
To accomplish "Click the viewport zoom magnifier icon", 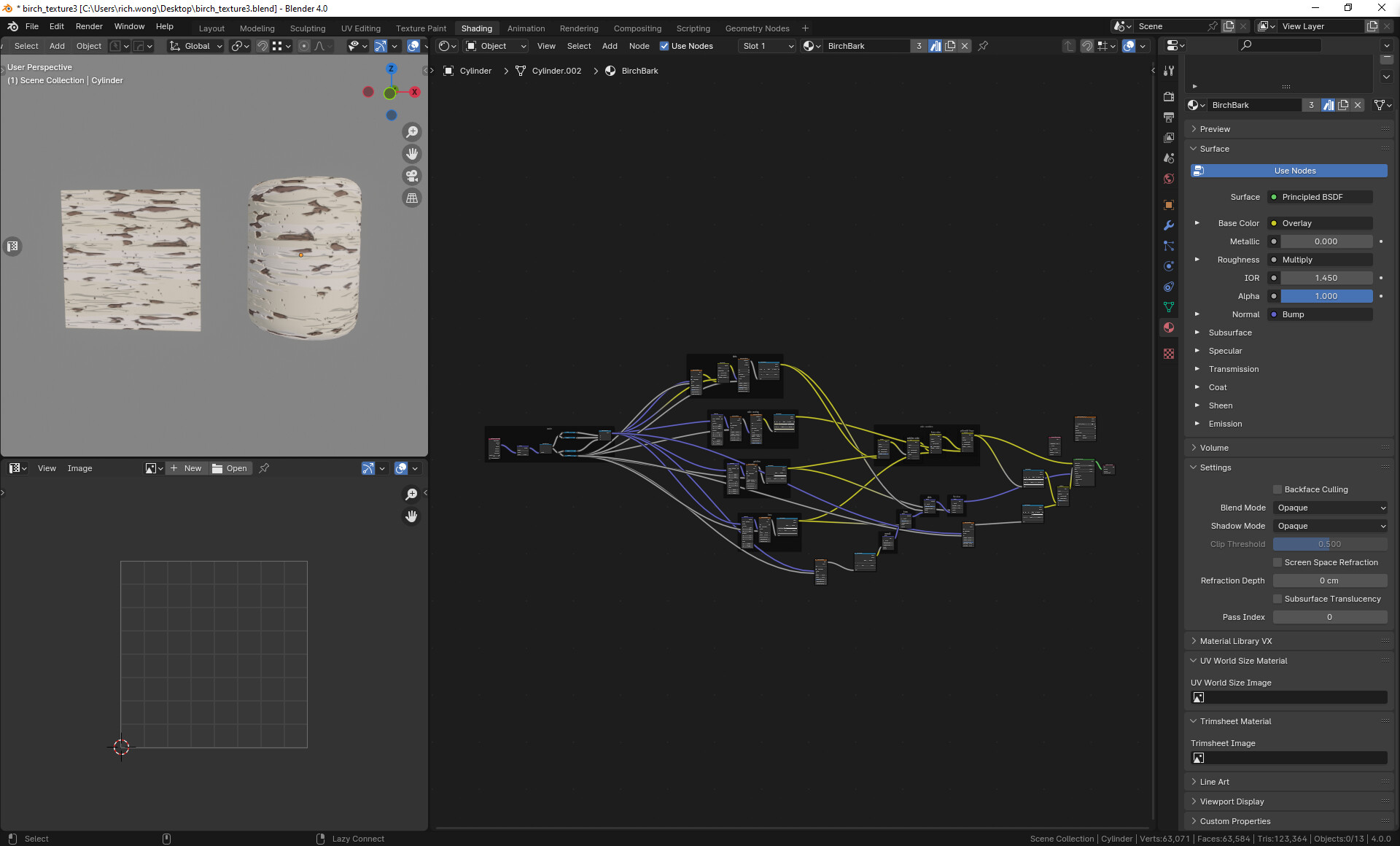I will [412, 132].
